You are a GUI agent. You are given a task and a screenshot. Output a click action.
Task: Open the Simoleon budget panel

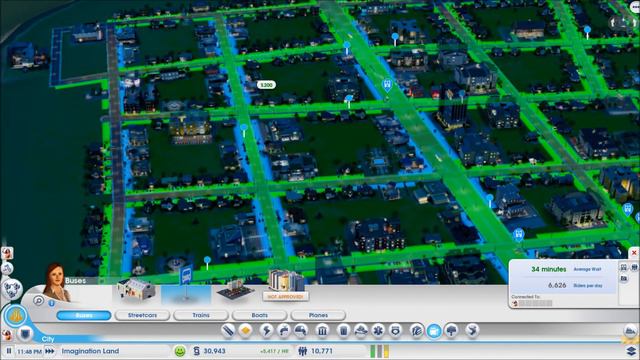[x=197, y=351]
